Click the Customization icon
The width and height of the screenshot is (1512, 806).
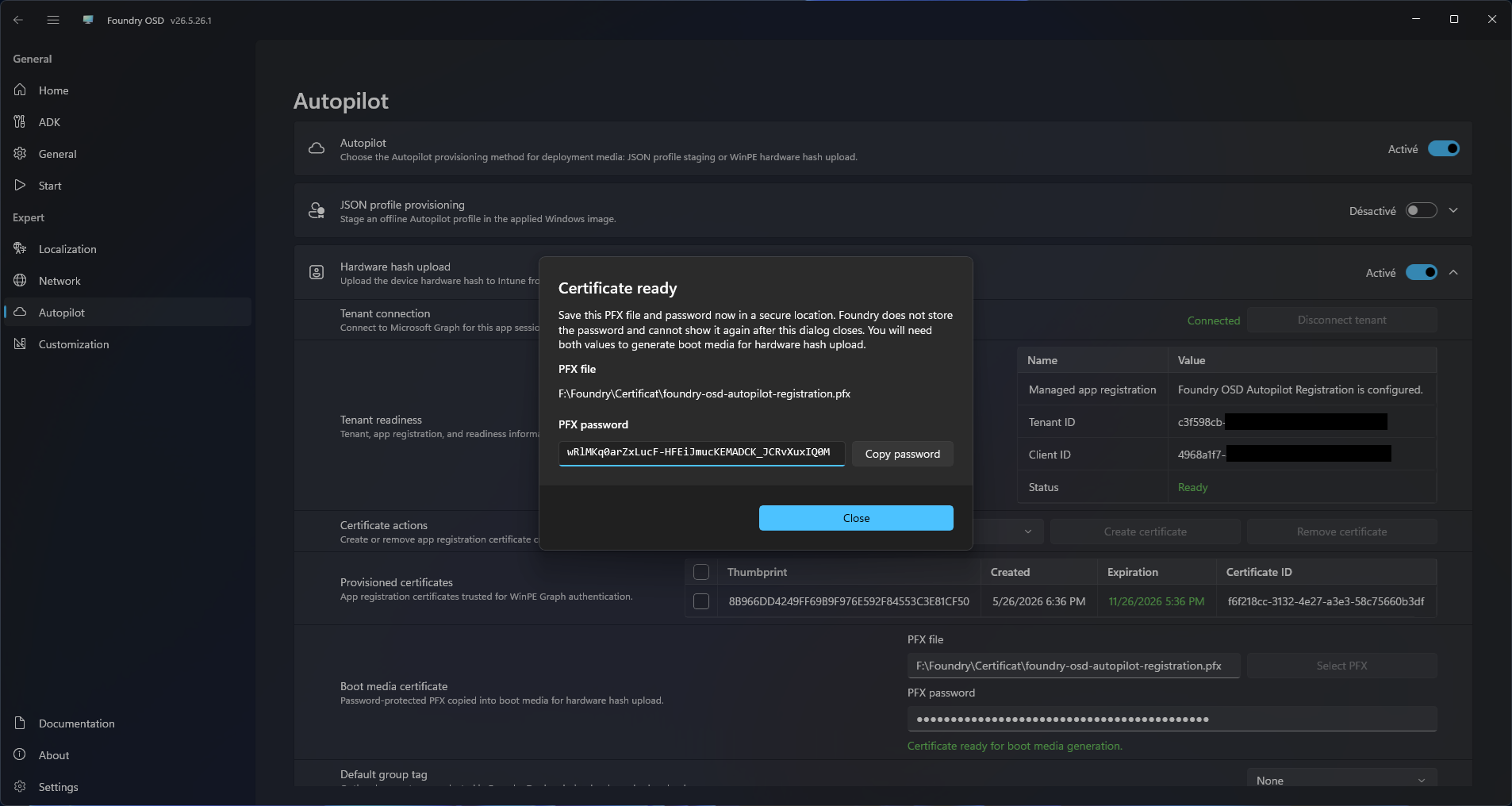pos(21,344)
